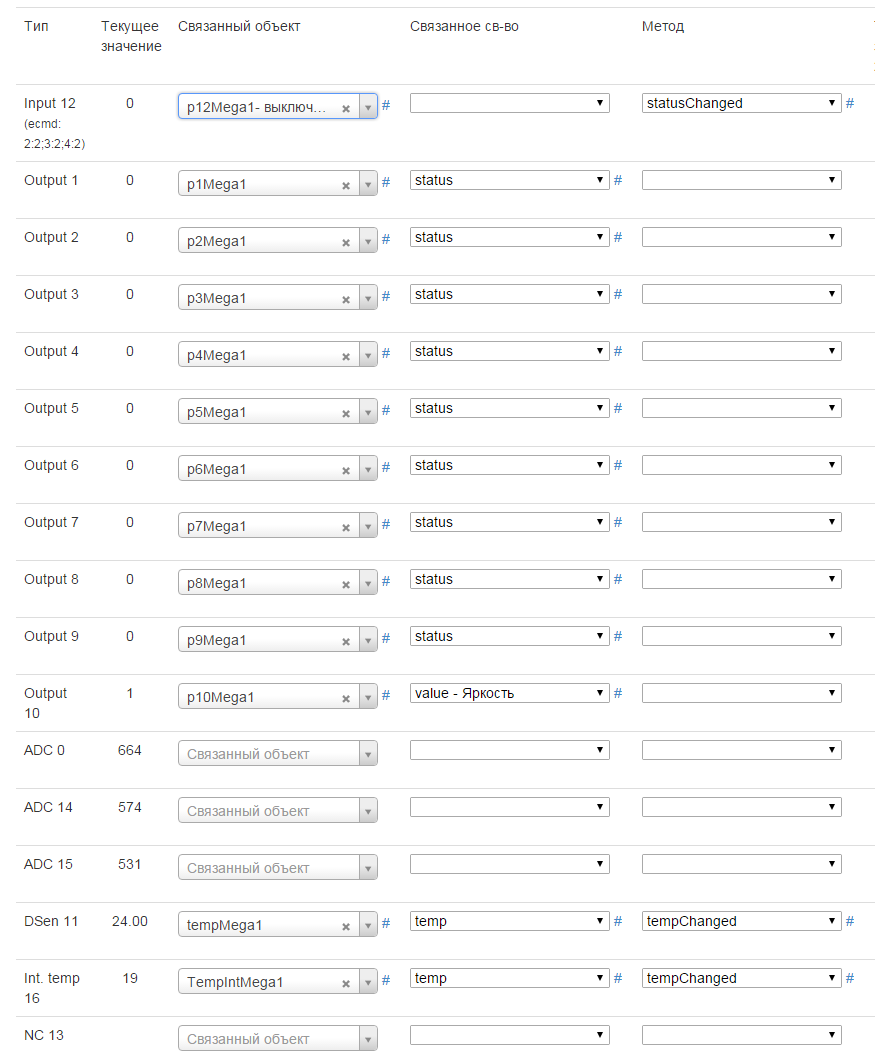Open the empty method dropdown for Output 4

(741, 351)
